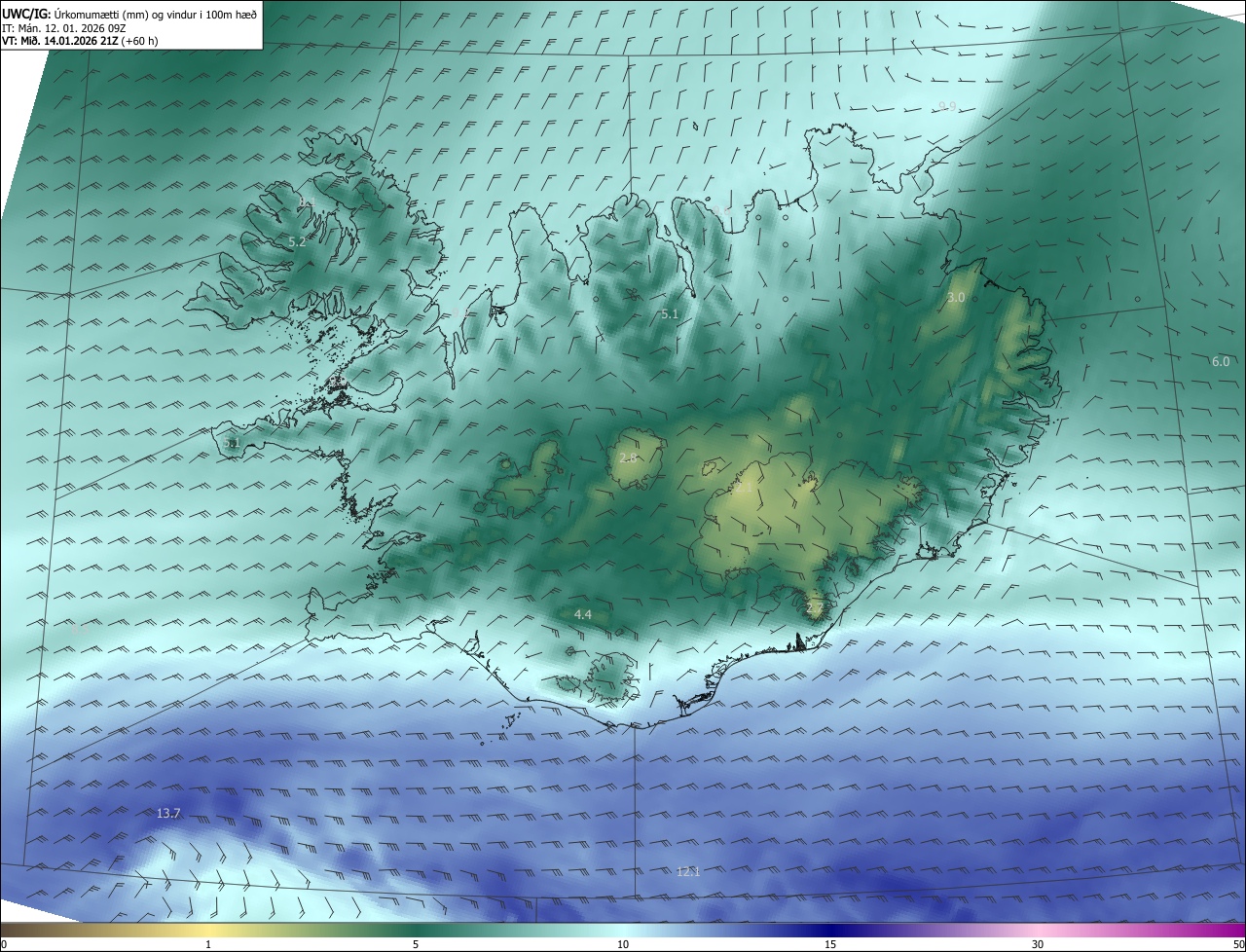Image resolution: width=1246 pixels, height=952 pixels.
Task: Click the colorbar label 5
Action: coord(416,944)
